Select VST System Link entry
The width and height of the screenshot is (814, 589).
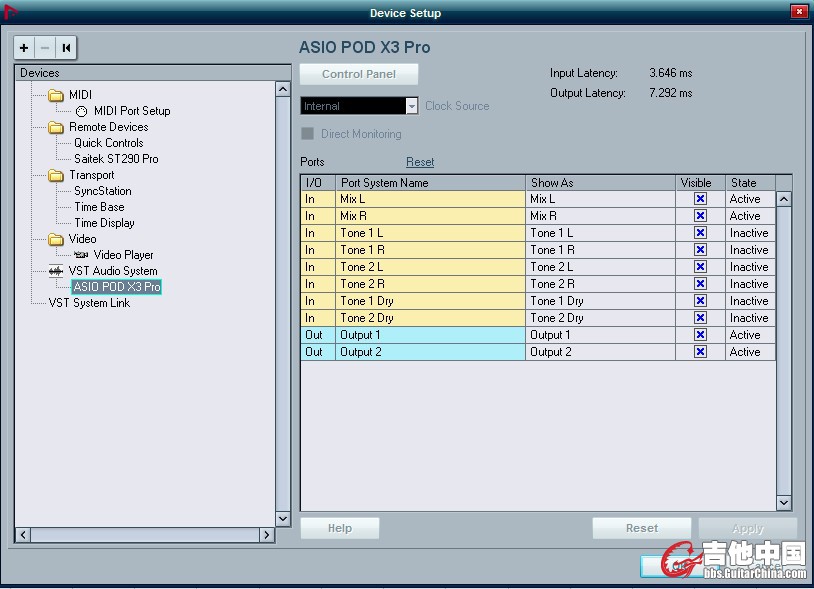89,303
